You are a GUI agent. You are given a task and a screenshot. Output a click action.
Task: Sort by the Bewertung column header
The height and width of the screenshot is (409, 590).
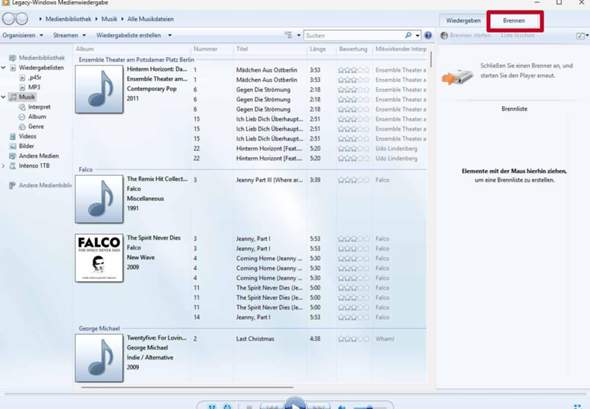pos(353,49)
